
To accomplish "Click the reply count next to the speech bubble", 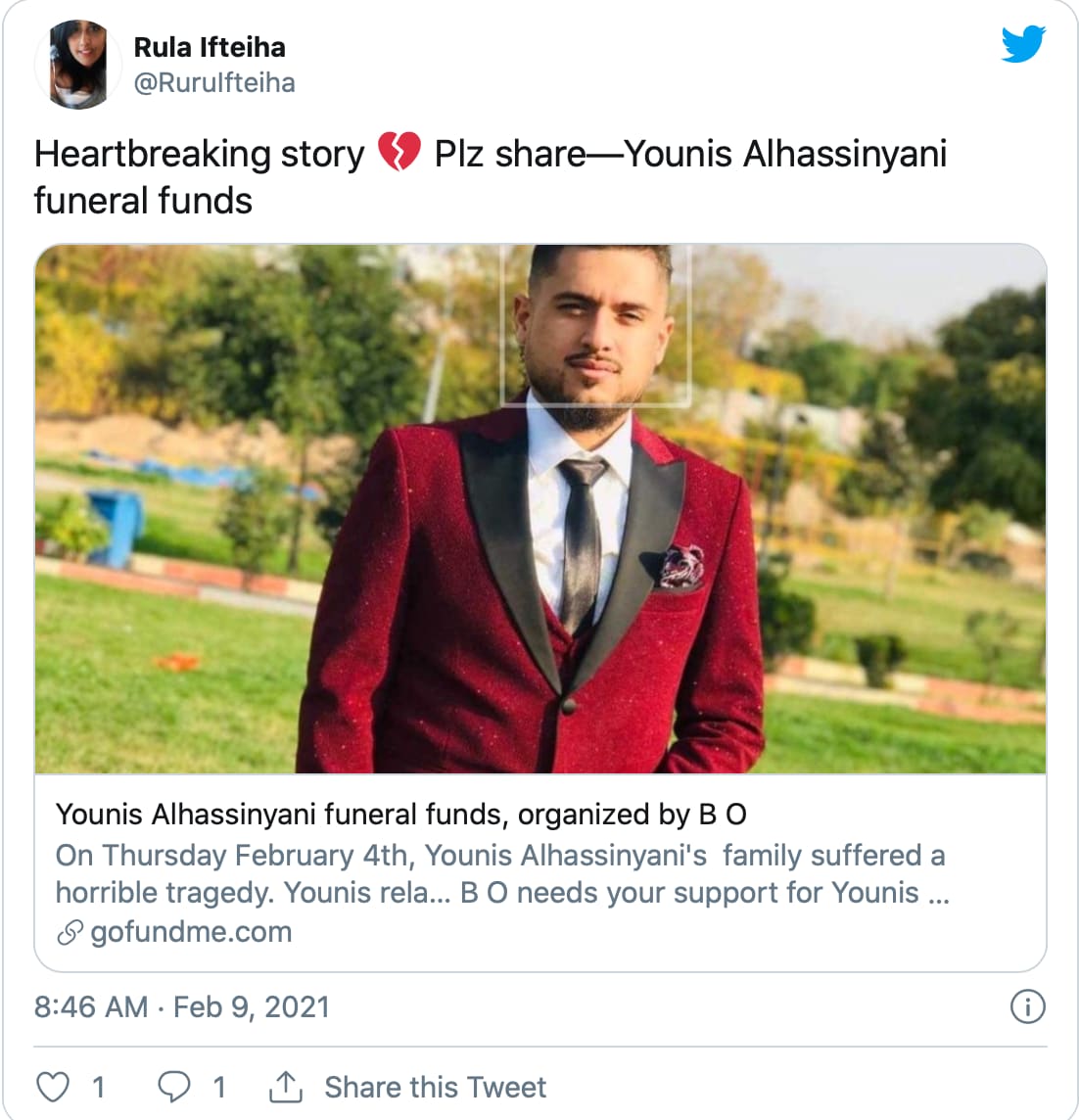I will coord(219,1087).
